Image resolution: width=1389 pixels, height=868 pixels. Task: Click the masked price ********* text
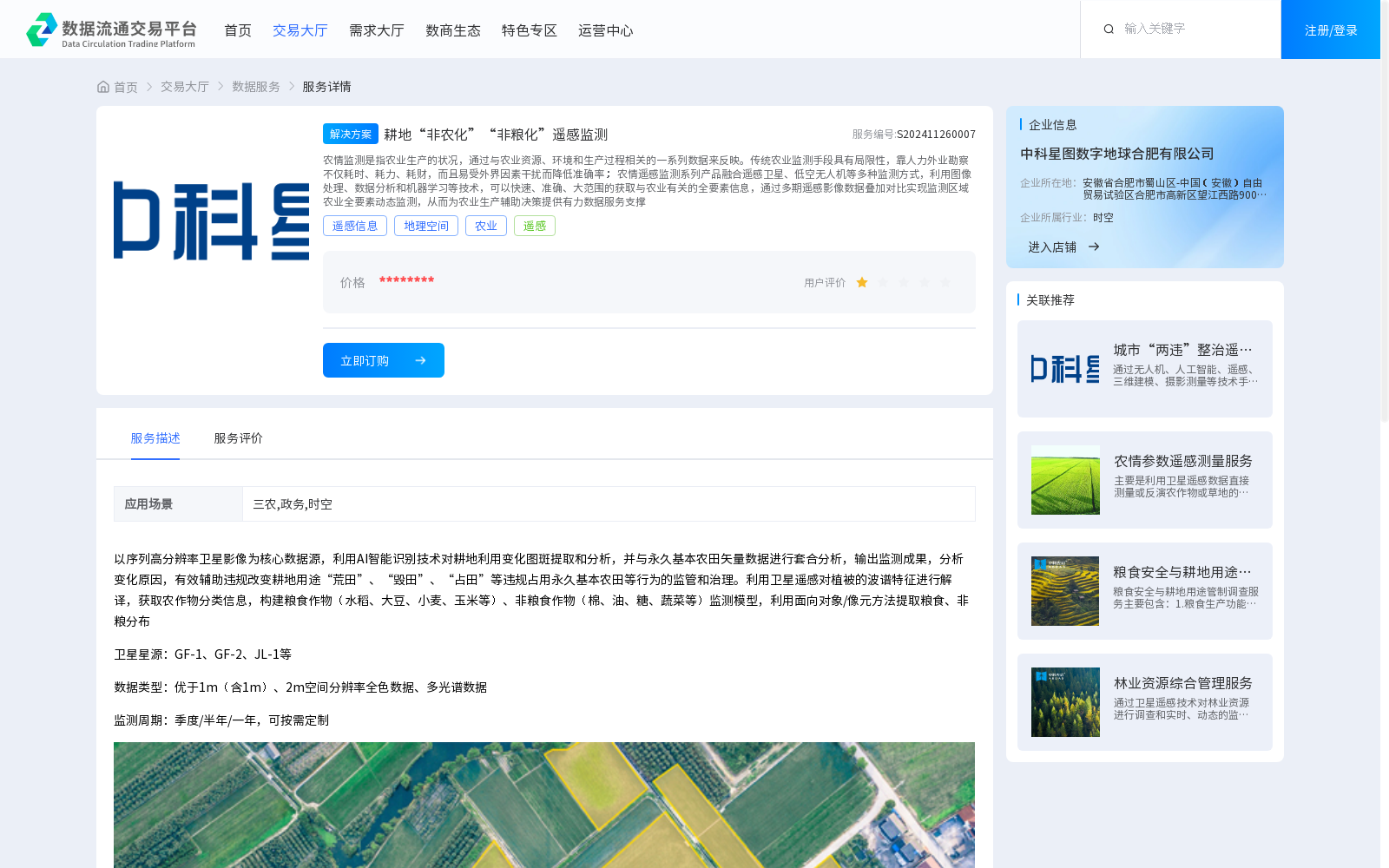coord(406,280)
